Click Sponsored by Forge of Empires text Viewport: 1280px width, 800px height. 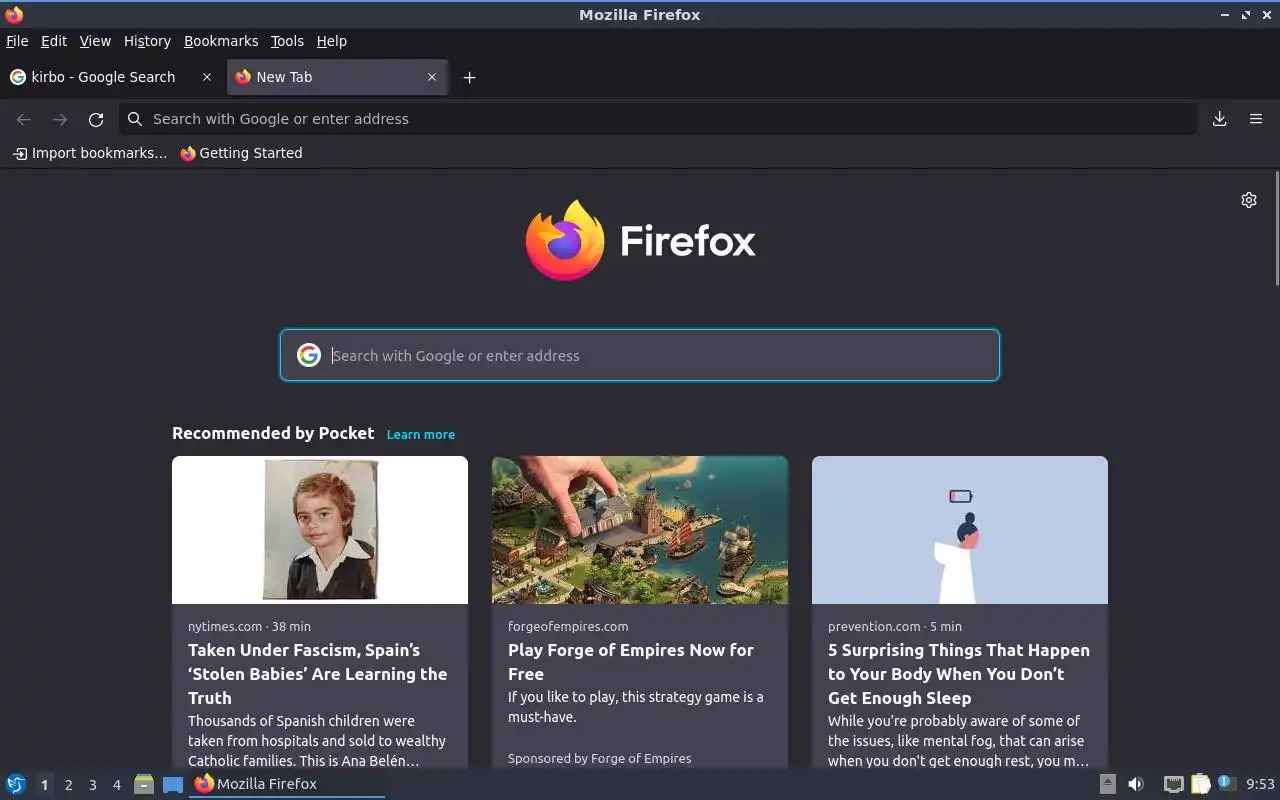[x=599, y=758]
